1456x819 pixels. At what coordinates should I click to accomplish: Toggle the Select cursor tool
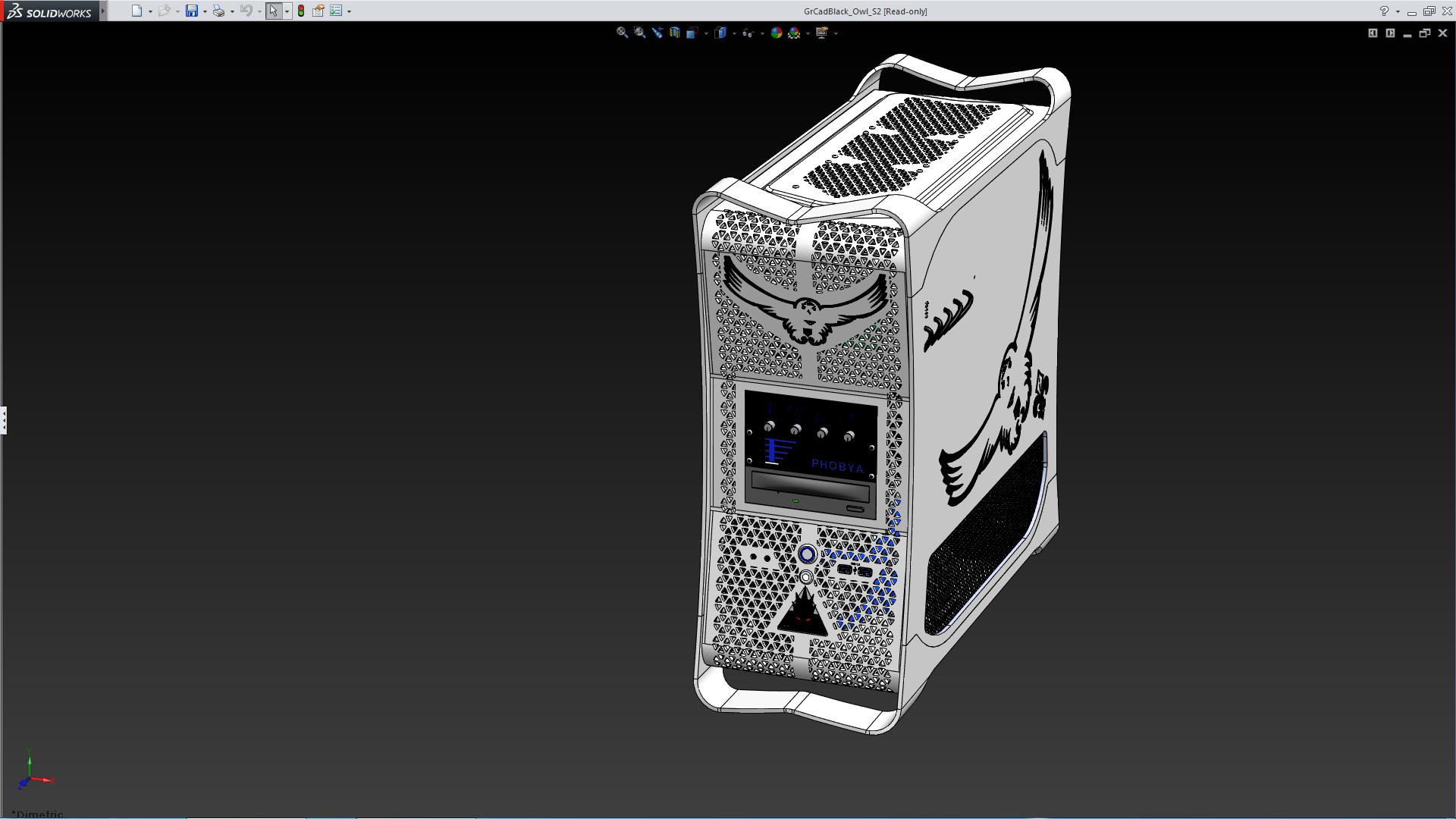pyautogui.click(x=273, y=11)
